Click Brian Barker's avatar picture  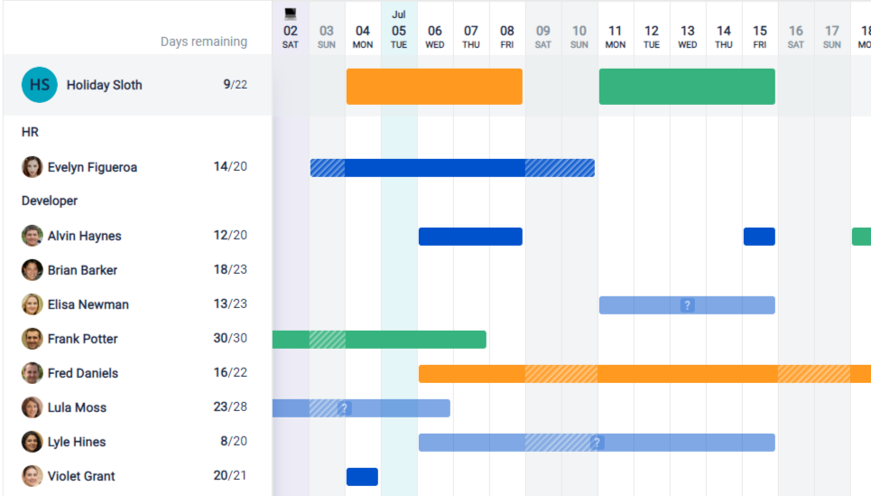tap(32, 270)
